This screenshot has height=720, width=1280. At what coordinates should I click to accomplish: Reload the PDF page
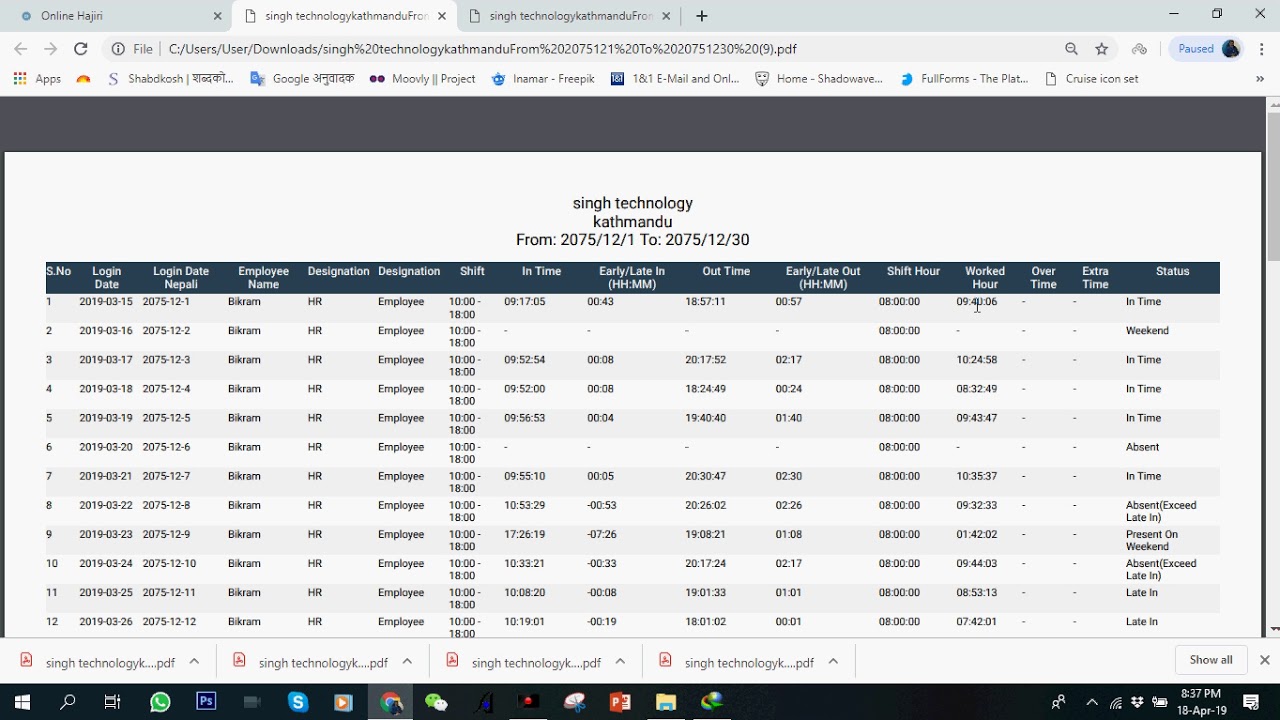point(81,49)
